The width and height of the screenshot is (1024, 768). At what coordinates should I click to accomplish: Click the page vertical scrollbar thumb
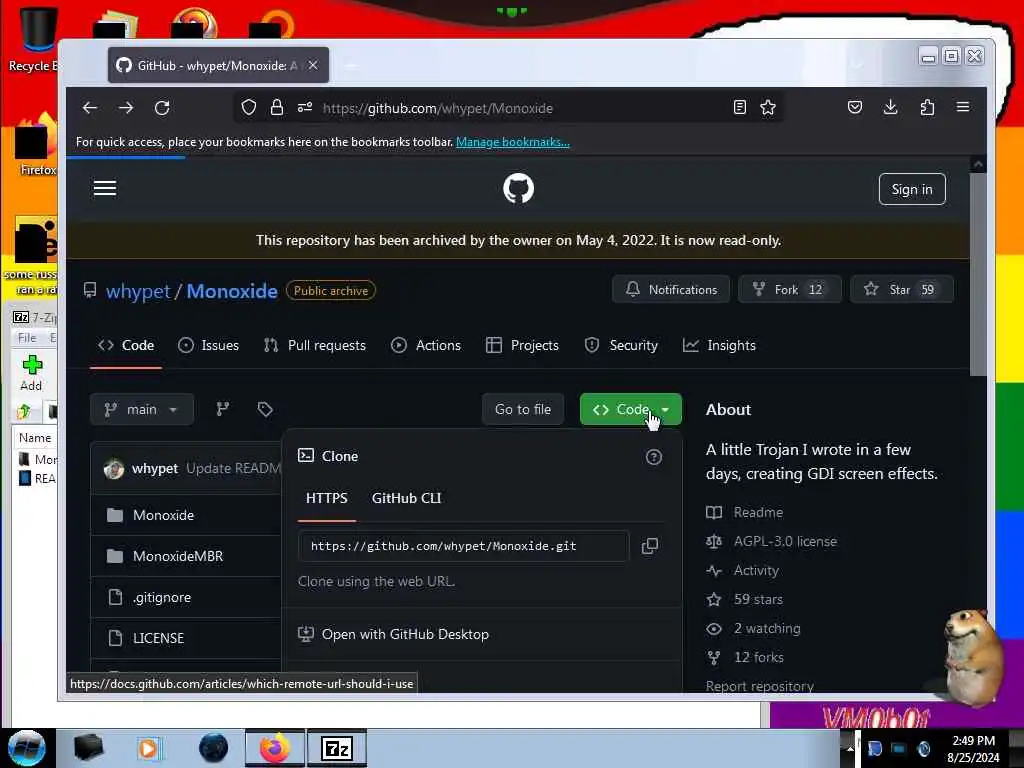978,274
